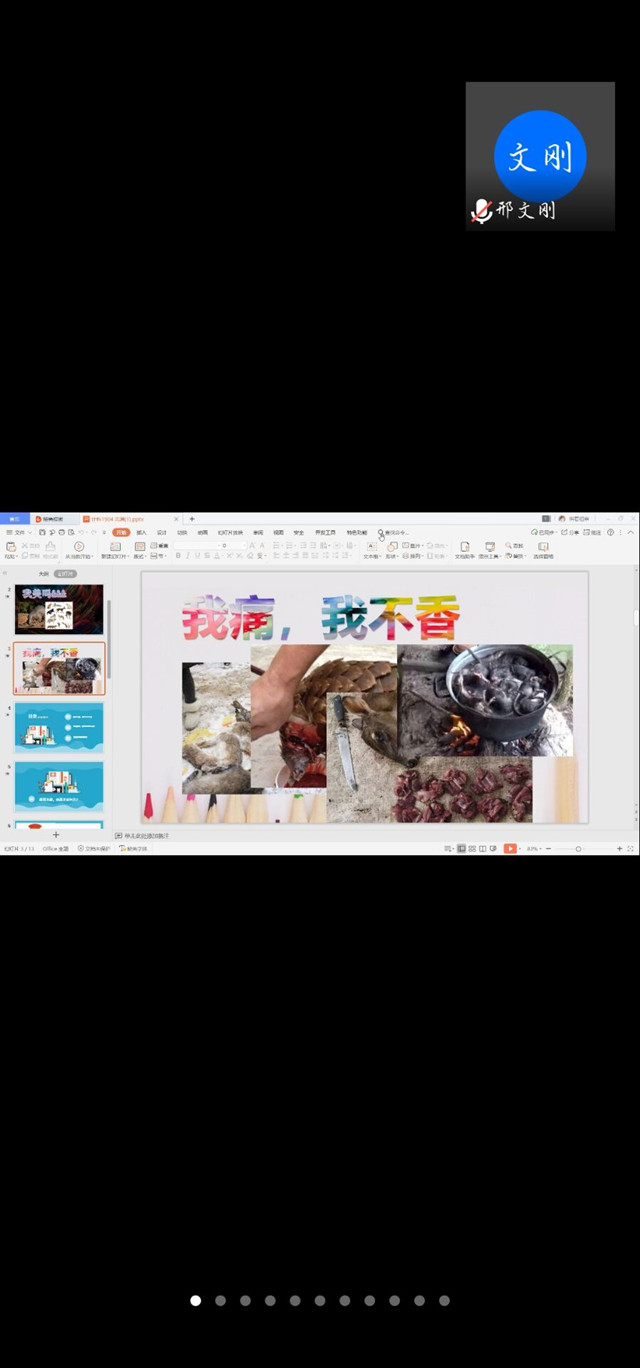Click the 查找 (Find) button

[515, 546]
